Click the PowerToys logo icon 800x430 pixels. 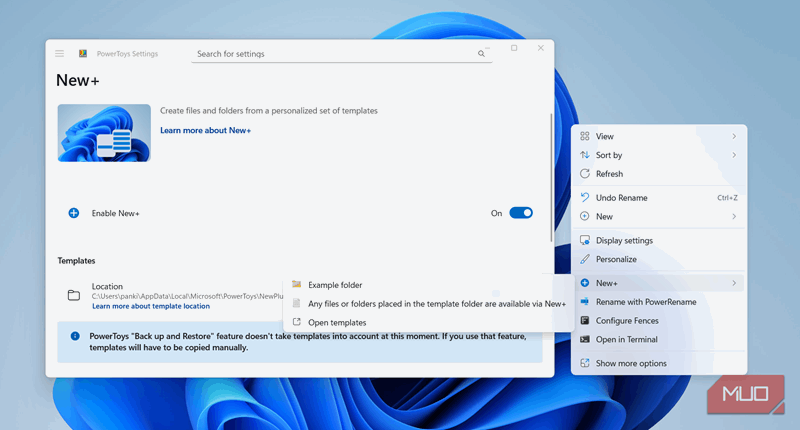coord(83,54)
